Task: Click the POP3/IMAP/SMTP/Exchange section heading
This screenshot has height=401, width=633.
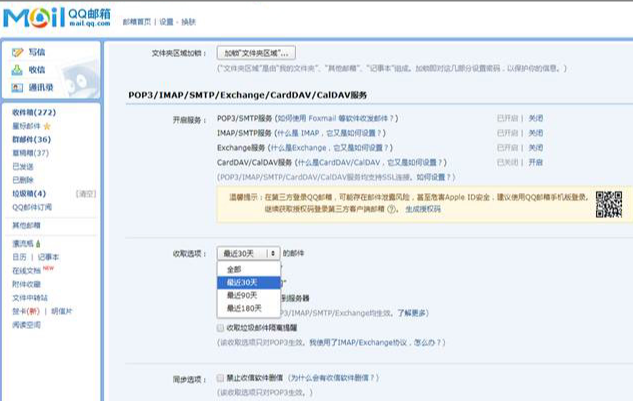Action: coord(247,95)
